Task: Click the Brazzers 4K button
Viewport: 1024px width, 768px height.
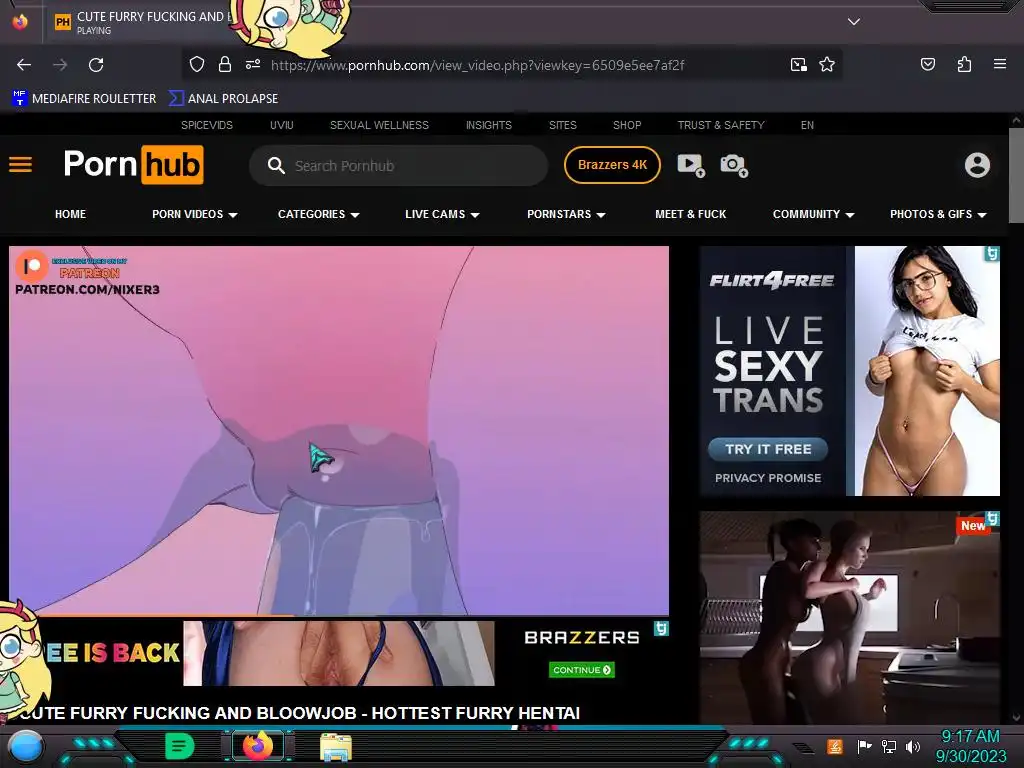Action: (612, 165)
